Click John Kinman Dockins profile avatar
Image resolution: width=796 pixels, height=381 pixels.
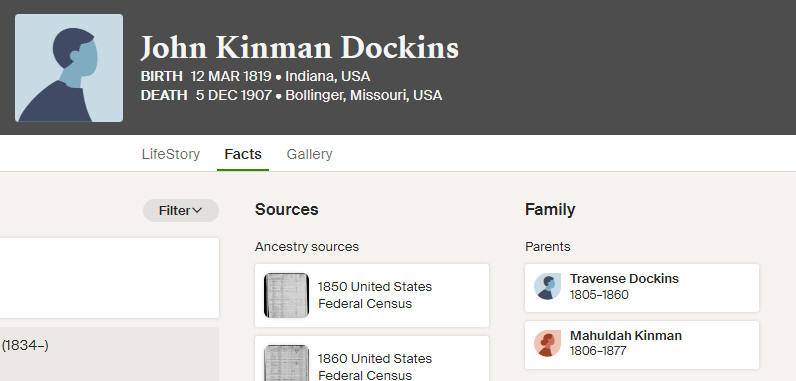pyautogui.click(x=69, y=68)
